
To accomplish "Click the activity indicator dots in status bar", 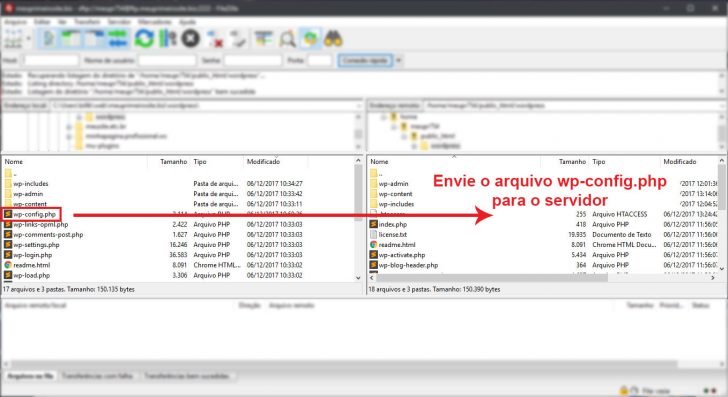I will (x=710, y=391).
